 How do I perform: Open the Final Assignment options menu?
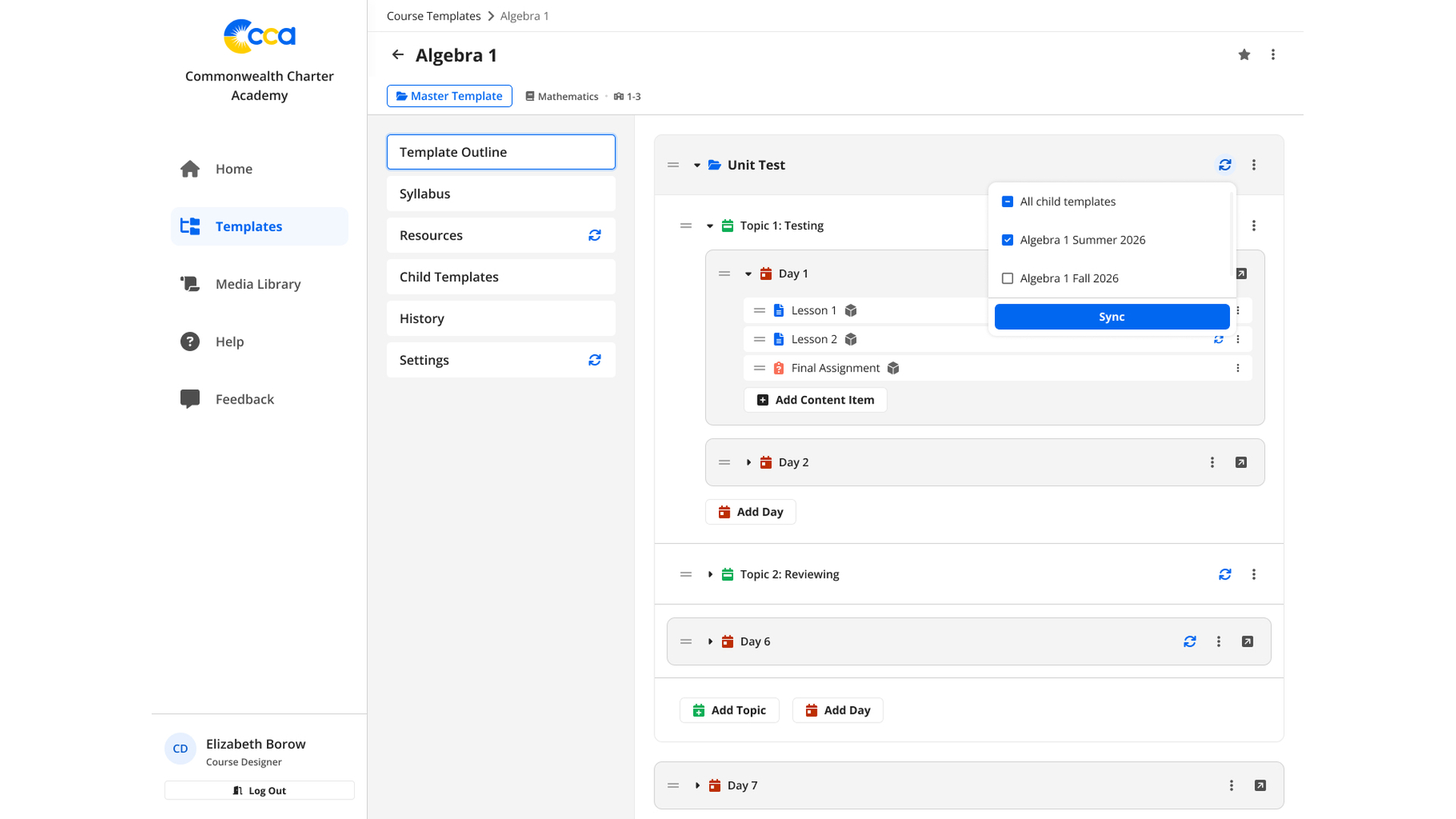coord(1238,368)
